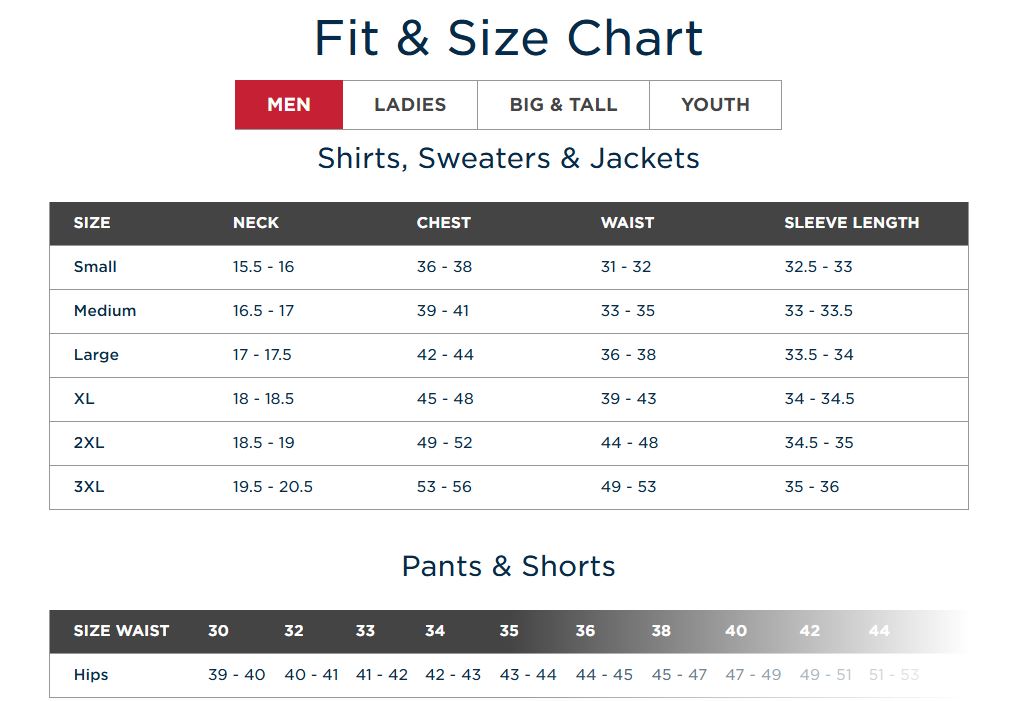Select the 2XL size row label

[89, 443]
